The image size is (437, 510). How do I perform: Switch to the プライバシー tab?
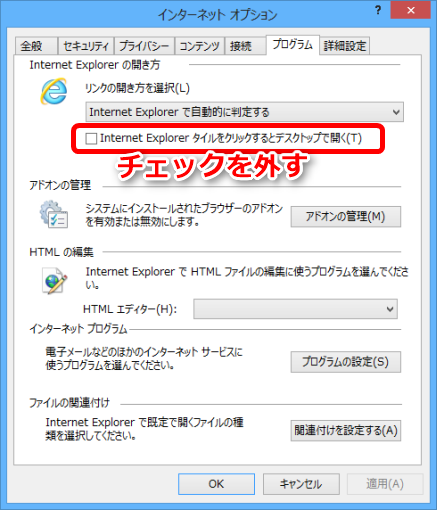click(144, 46)
